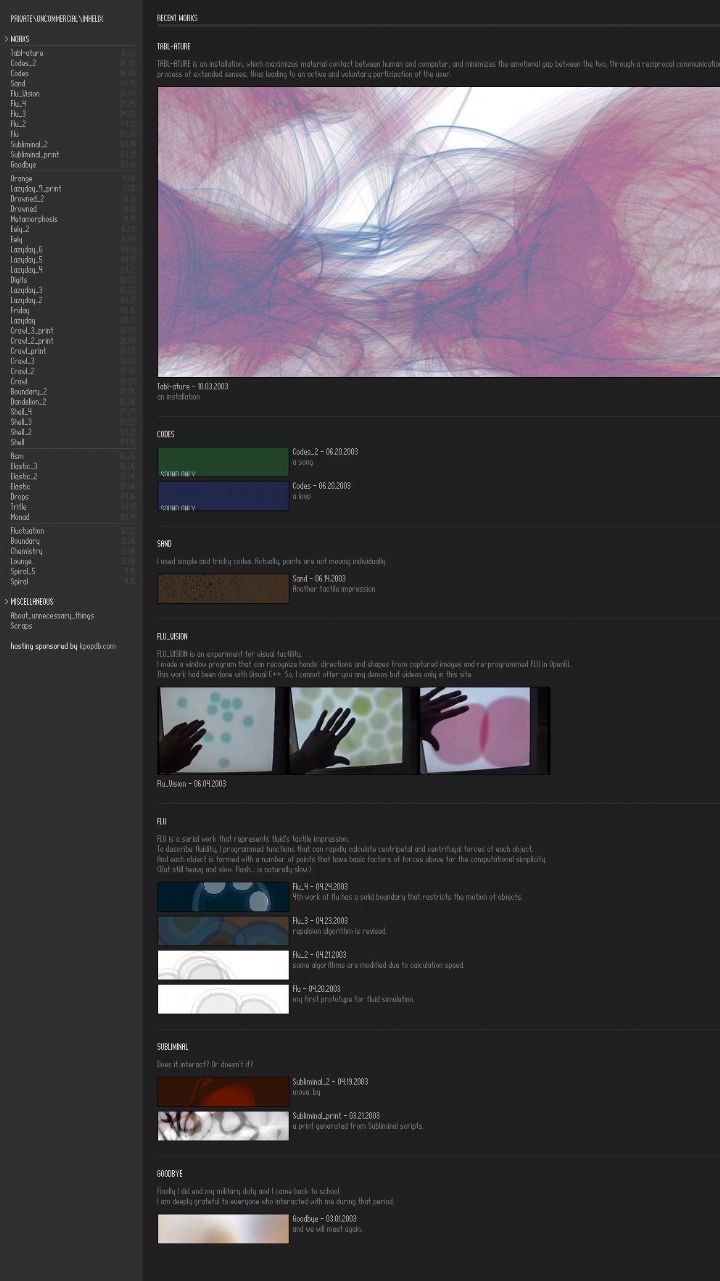
Task: Open Asm sidebar entry
Action: coord(16,456)
